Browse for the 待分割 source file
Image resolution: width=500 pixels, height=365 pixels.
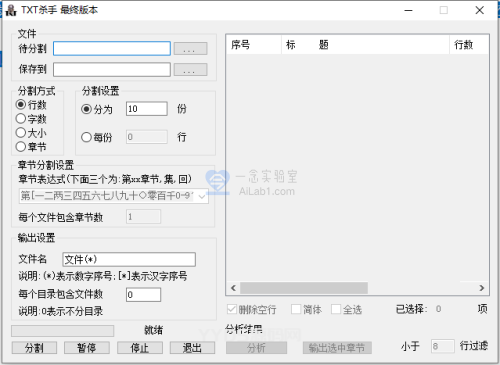[190, 49]
